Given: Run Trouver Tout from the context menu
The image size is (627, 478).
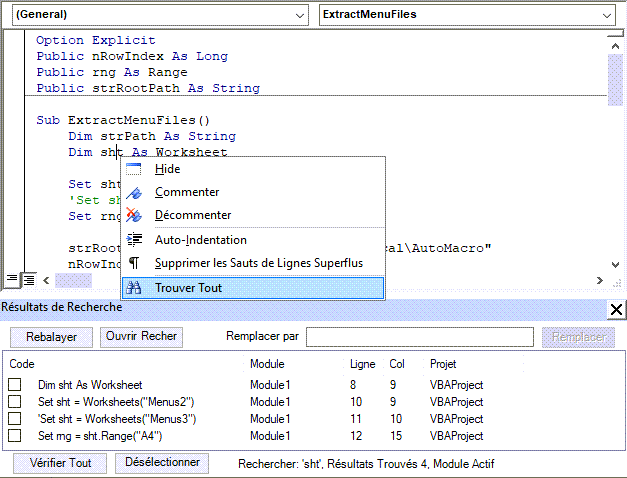Looking at the screenshot, I should coord(253,288).
